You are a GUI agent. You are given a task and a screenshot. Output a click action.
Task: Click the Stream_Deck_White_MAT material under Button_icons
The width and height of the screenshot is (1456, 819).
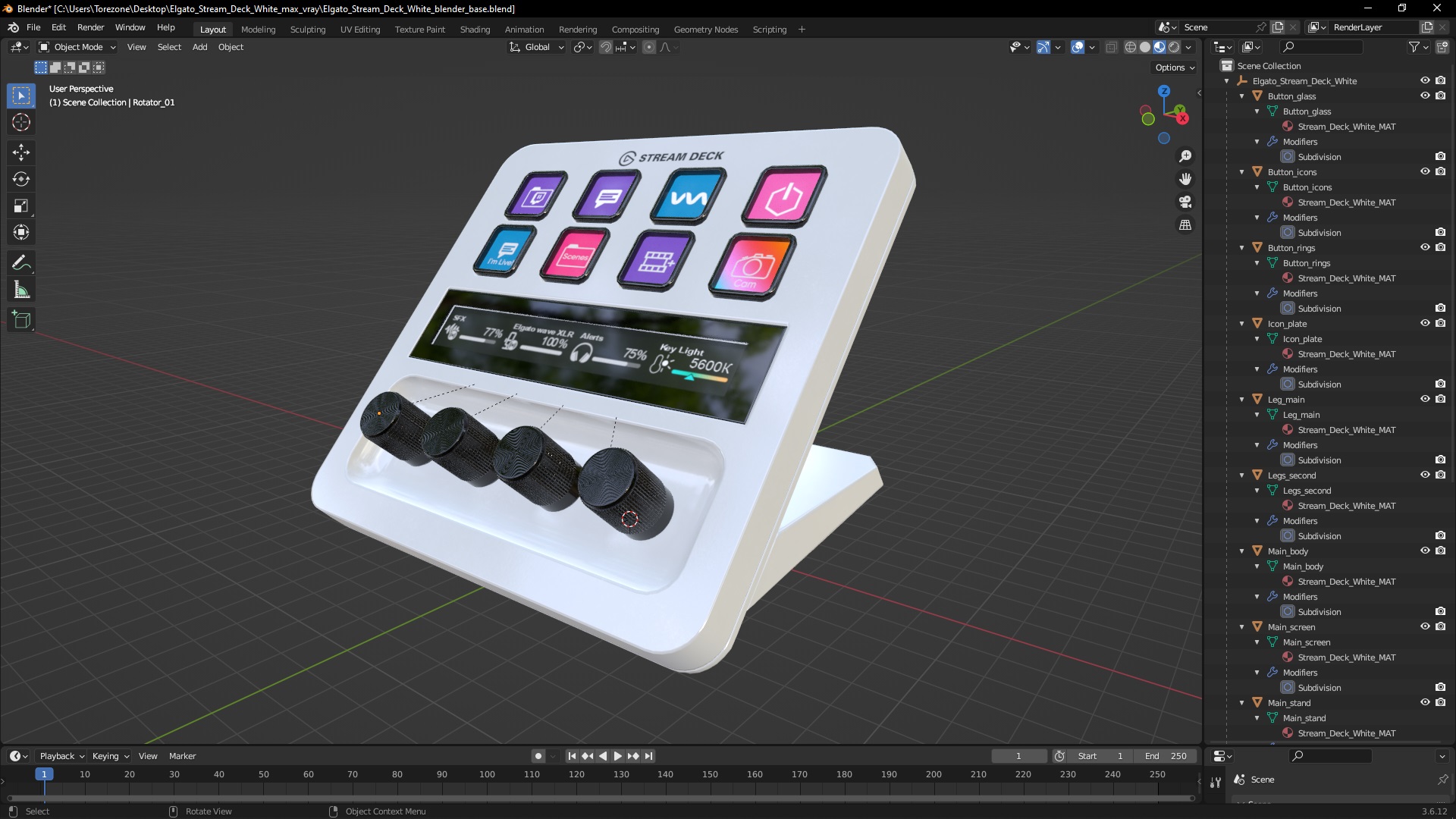coord(1346,202)
